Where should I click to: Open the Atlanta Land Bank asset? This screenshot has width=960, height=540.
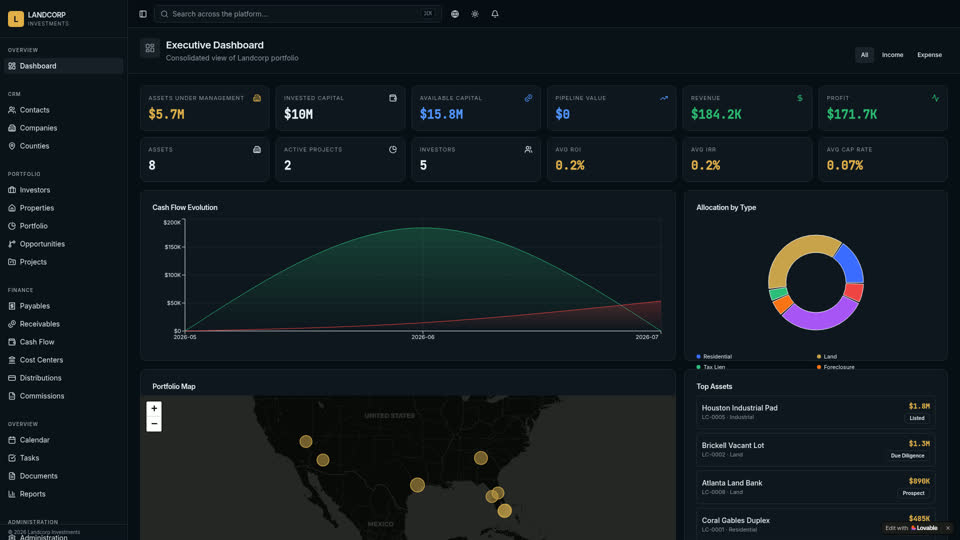point(816,487)
